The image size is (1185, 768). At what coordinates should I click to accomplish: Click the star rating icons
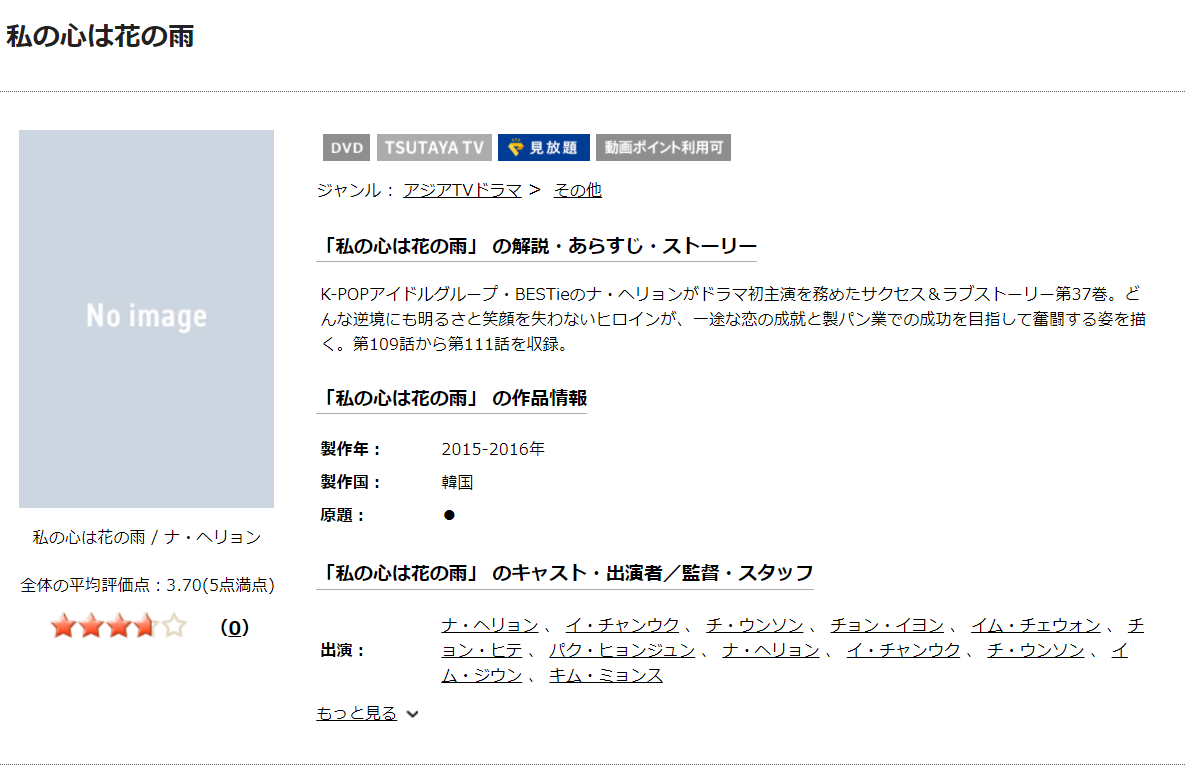pos(118,627)
